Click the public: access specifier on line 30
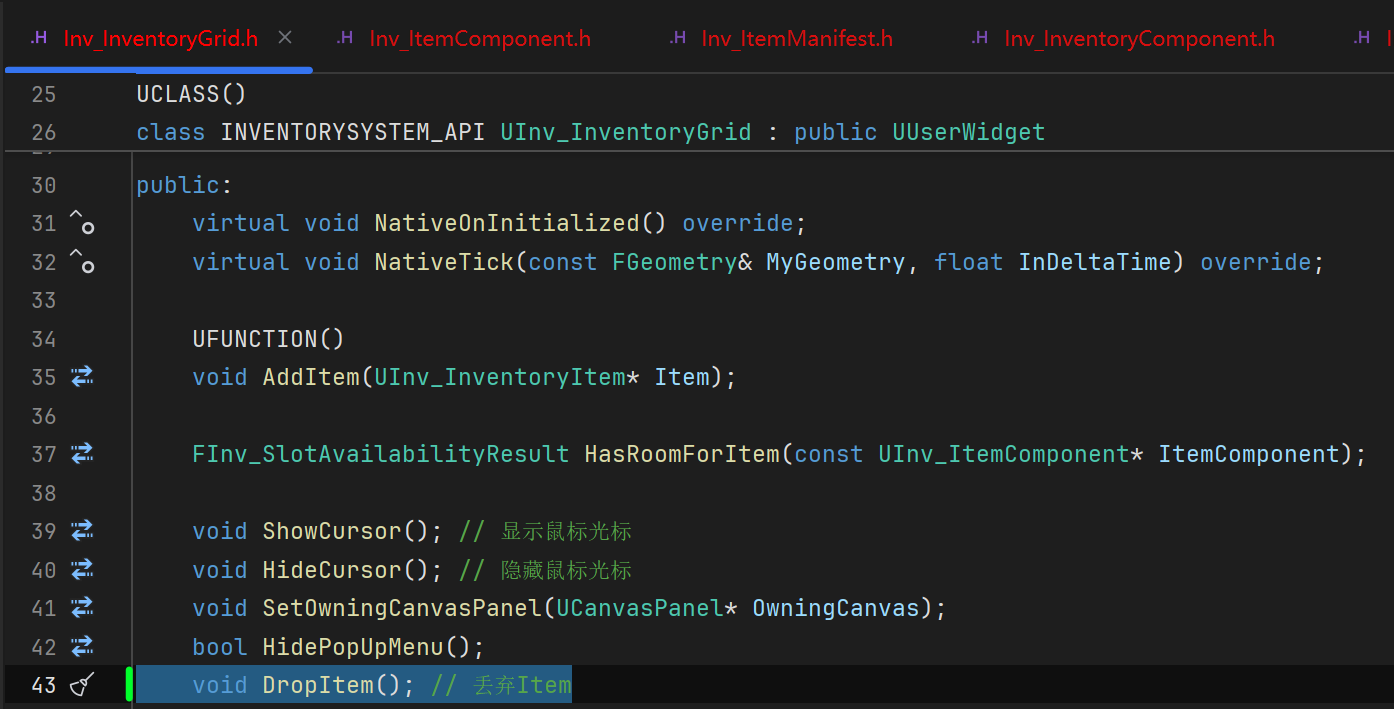This screenshot has width=1394, height=709. coord(185,184)
